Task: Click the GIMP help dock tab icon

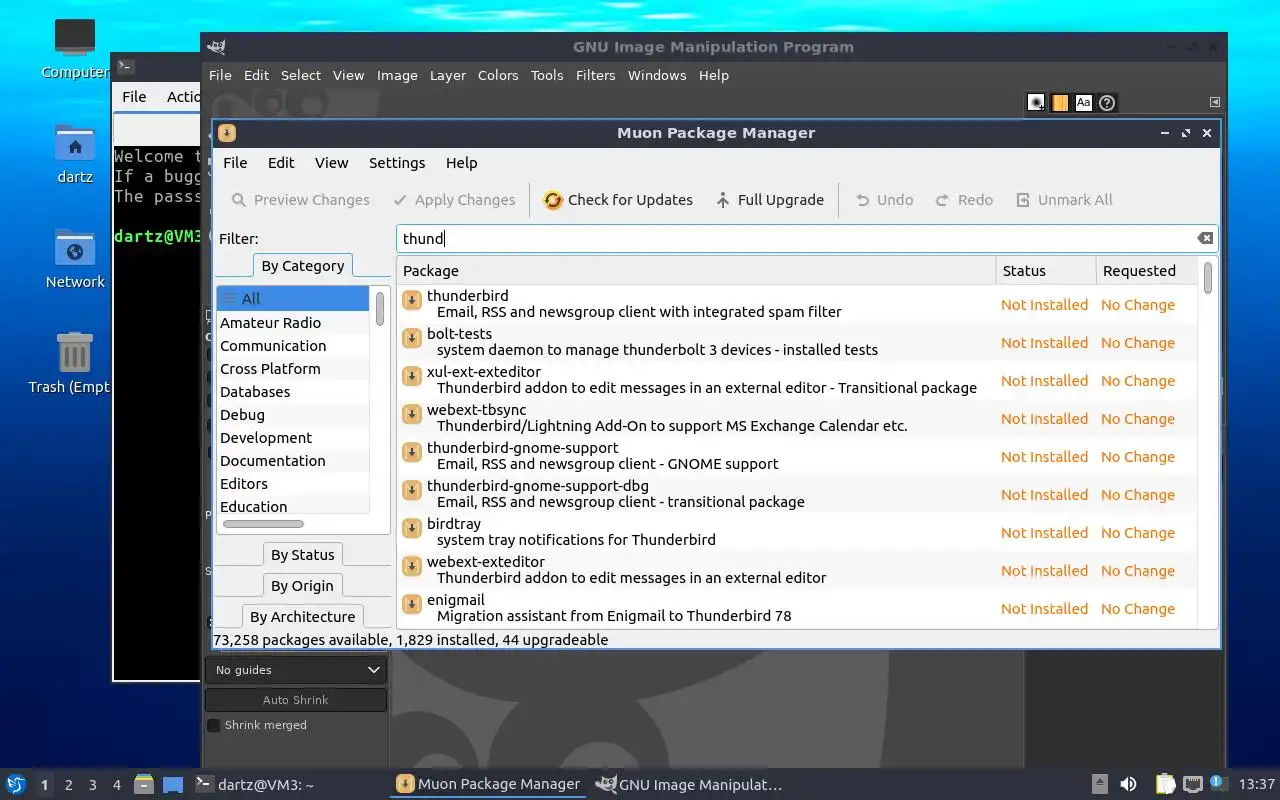Action: 1107,102
